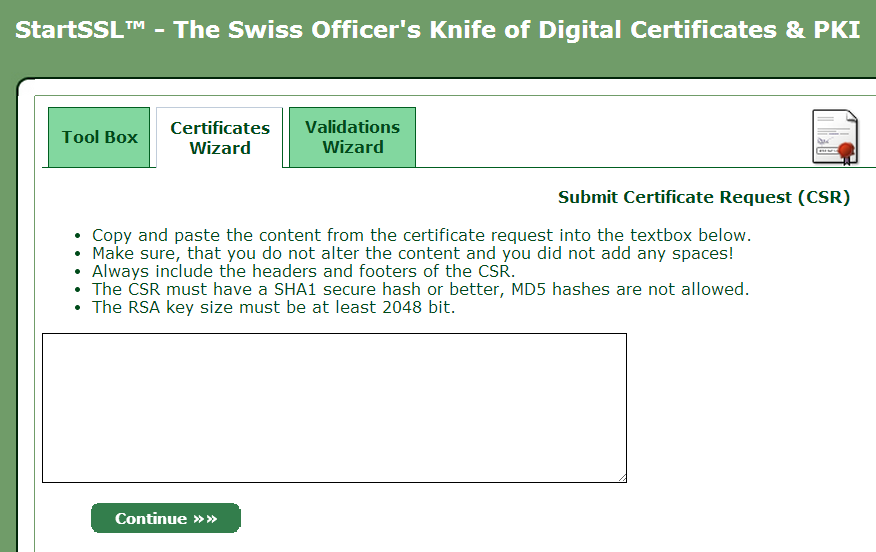
Task: Click the 'do not alter the content' instruction
Action: tap(412, 254)
